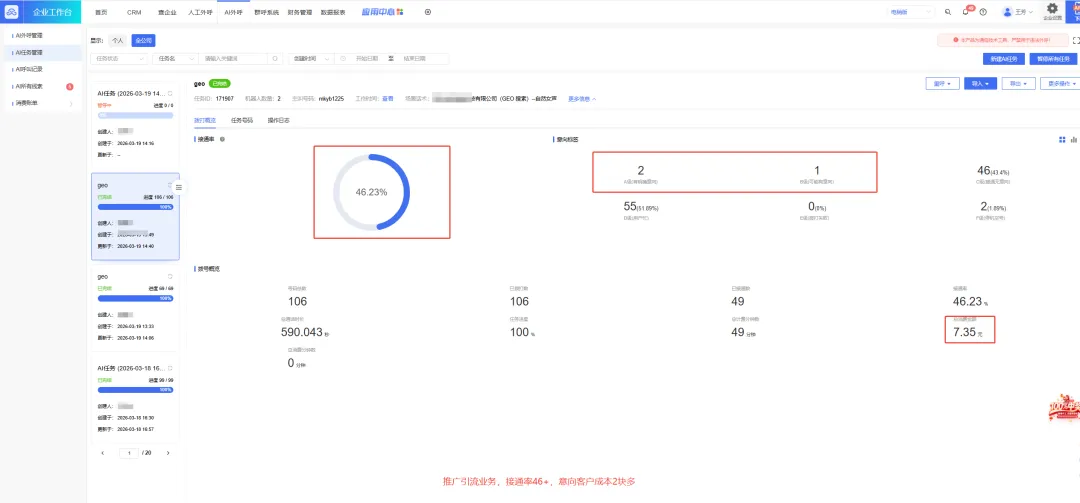This screenshot has height=503, width=1080.
Task: Select AI任务管理 in sidebar
Action: pos(41,52)
